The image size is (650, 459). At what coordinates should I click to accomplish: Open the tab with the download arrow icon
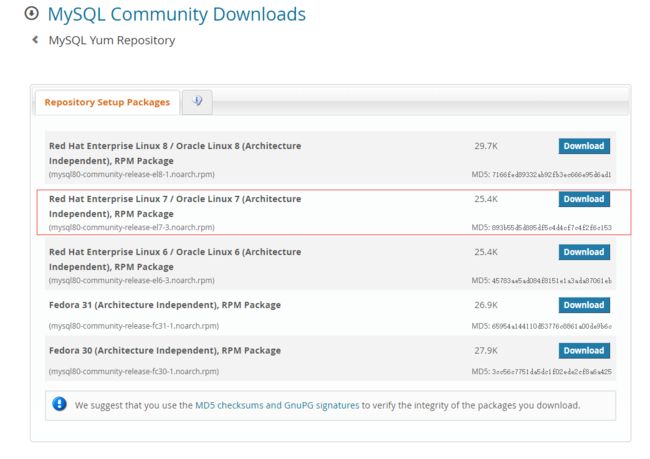click(x=197, y=102)
